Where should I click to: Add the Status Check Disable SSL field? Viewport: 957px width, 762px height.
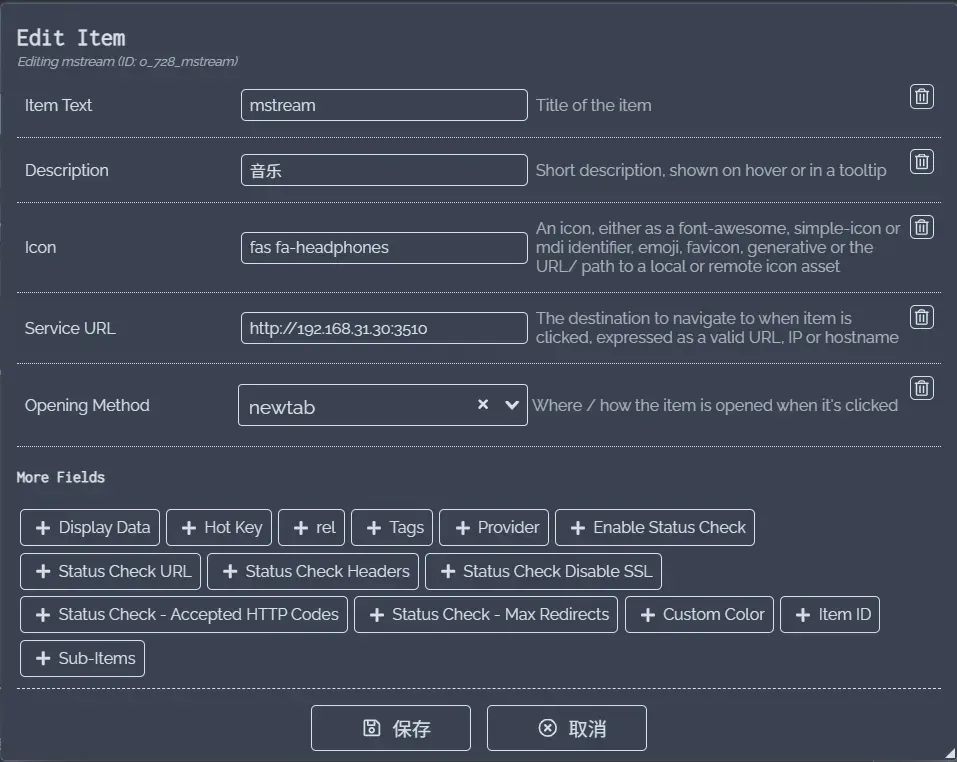544,571
